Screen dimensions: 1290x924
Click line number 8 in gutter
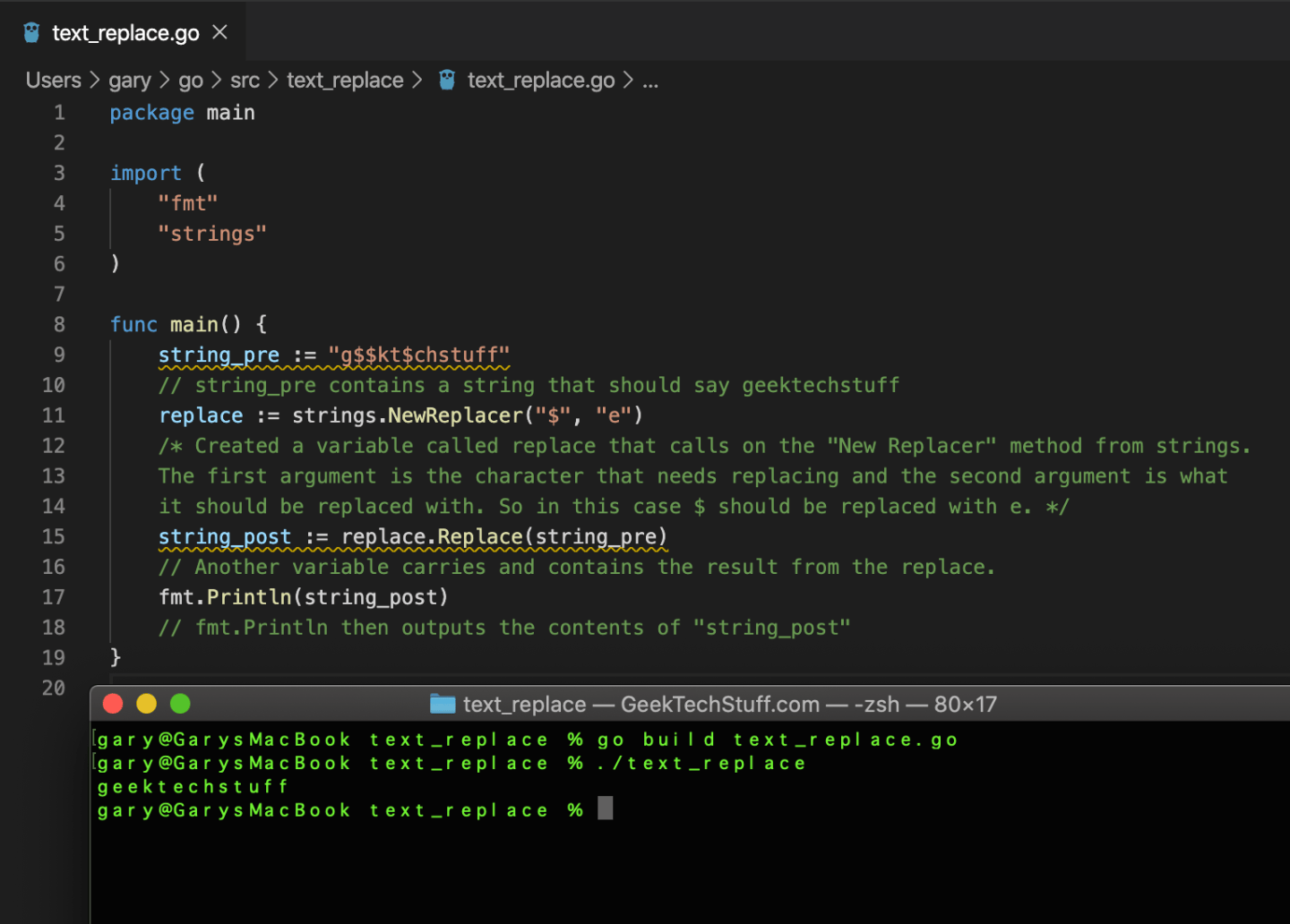click(59, 324)
